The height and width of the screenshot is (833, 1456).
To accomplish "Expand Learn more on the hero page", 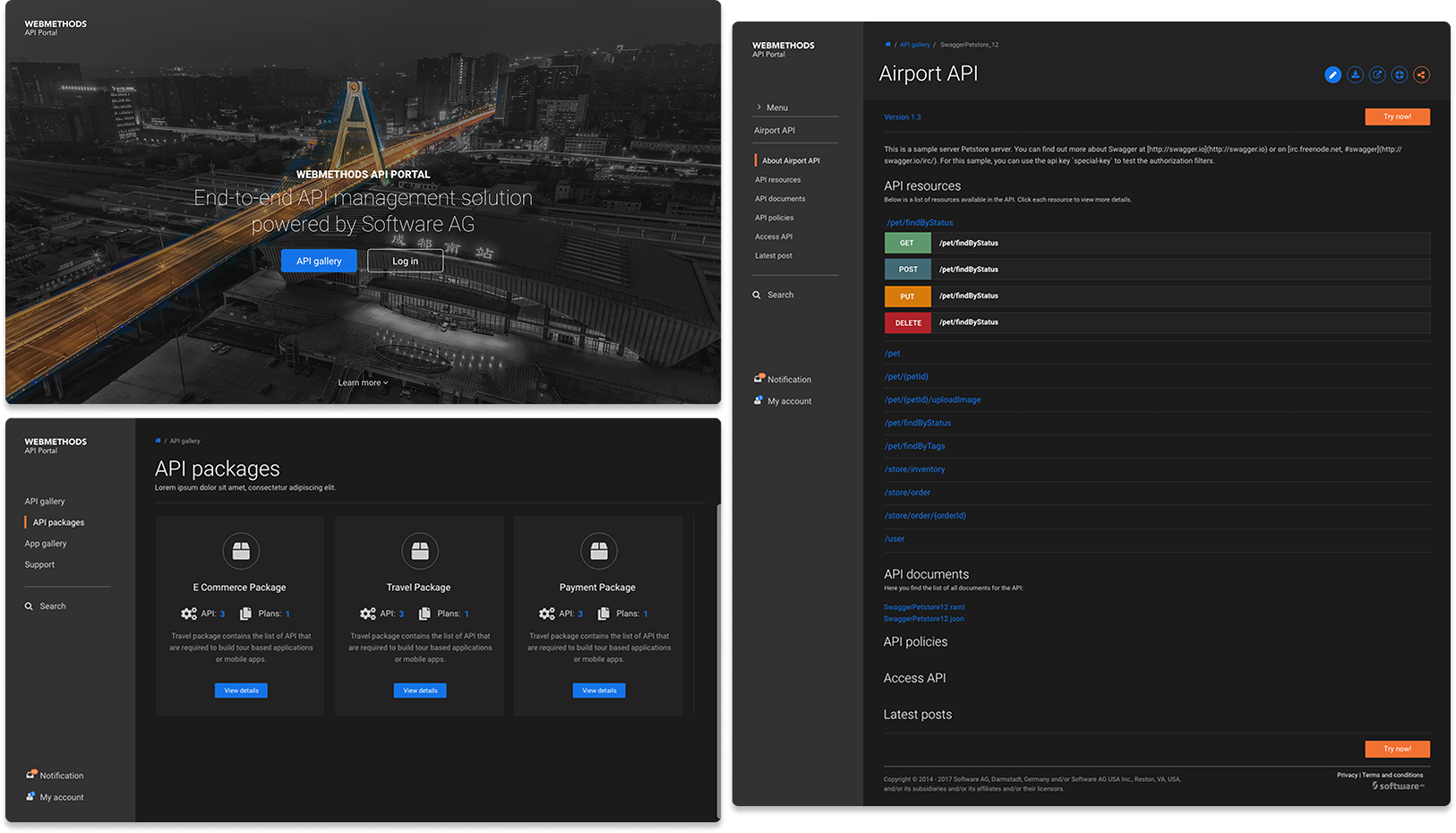I will 363,382.
